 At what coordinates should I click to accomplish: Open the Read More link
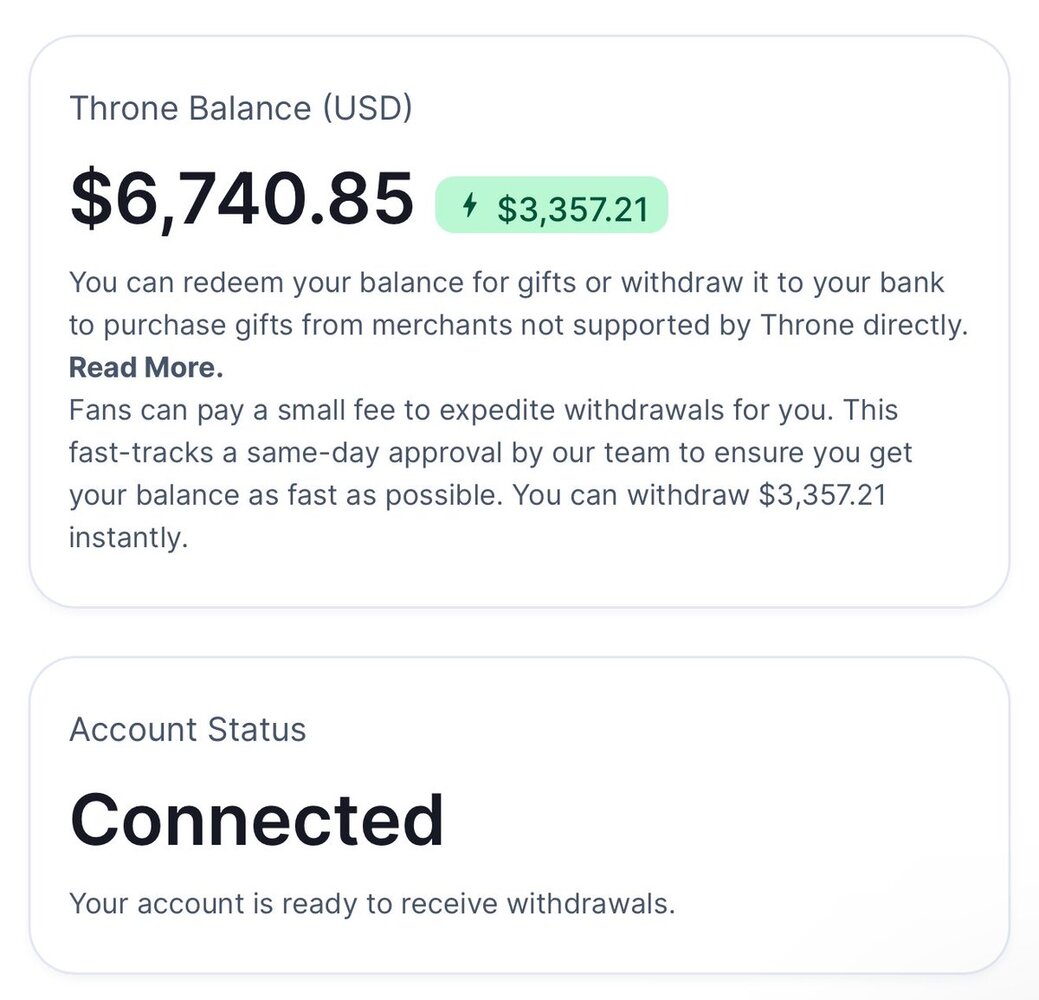pos(146,368)
